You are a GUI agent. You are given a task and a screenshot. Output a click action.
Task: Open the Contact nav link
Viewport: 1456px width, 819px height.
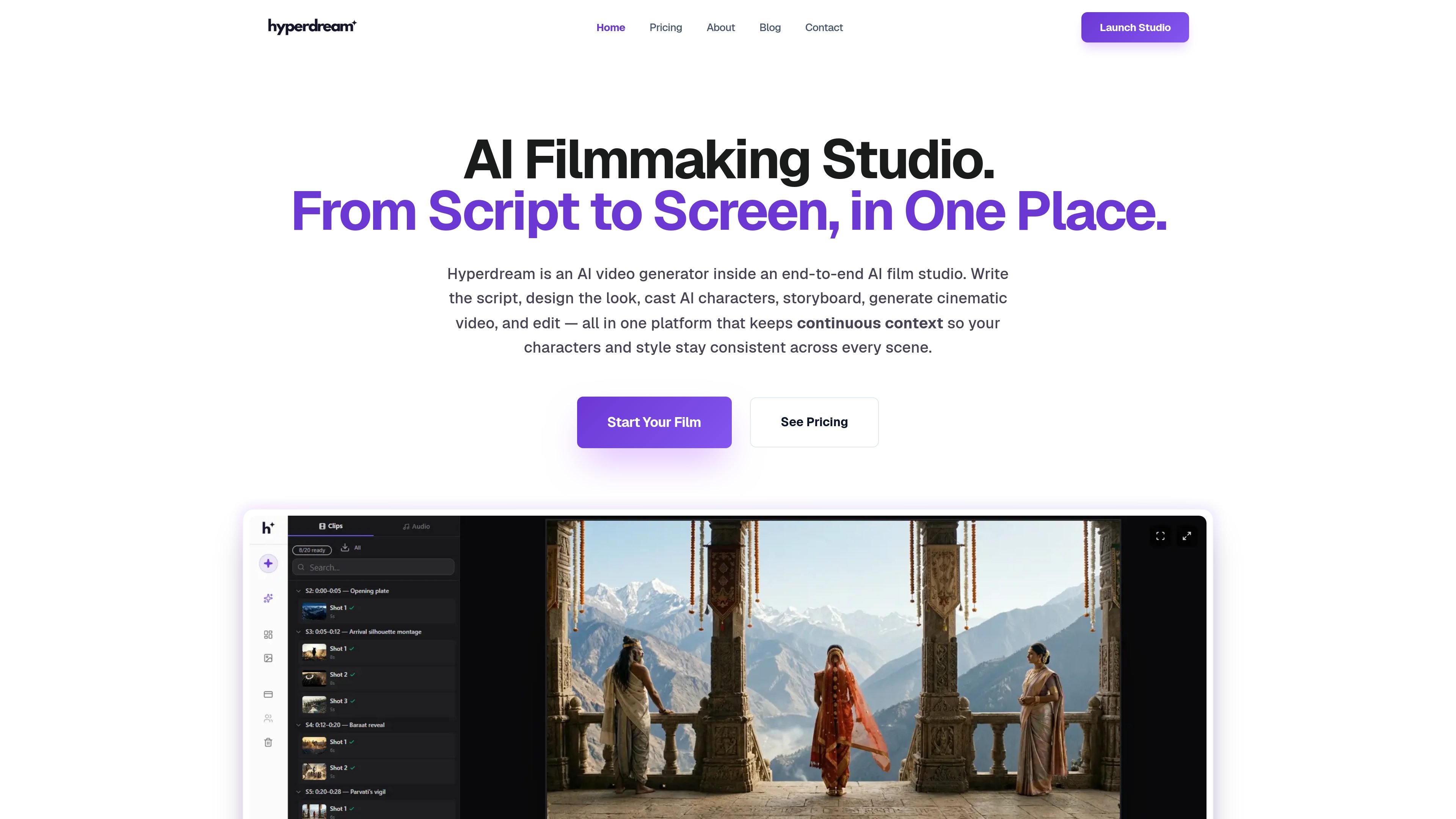click(x=824, y=27)
